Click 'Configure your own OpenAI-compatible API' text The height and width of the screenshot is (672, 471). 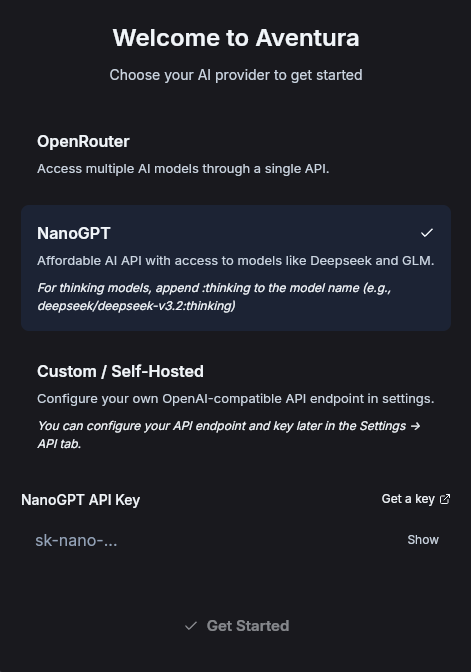coord(236,399)
